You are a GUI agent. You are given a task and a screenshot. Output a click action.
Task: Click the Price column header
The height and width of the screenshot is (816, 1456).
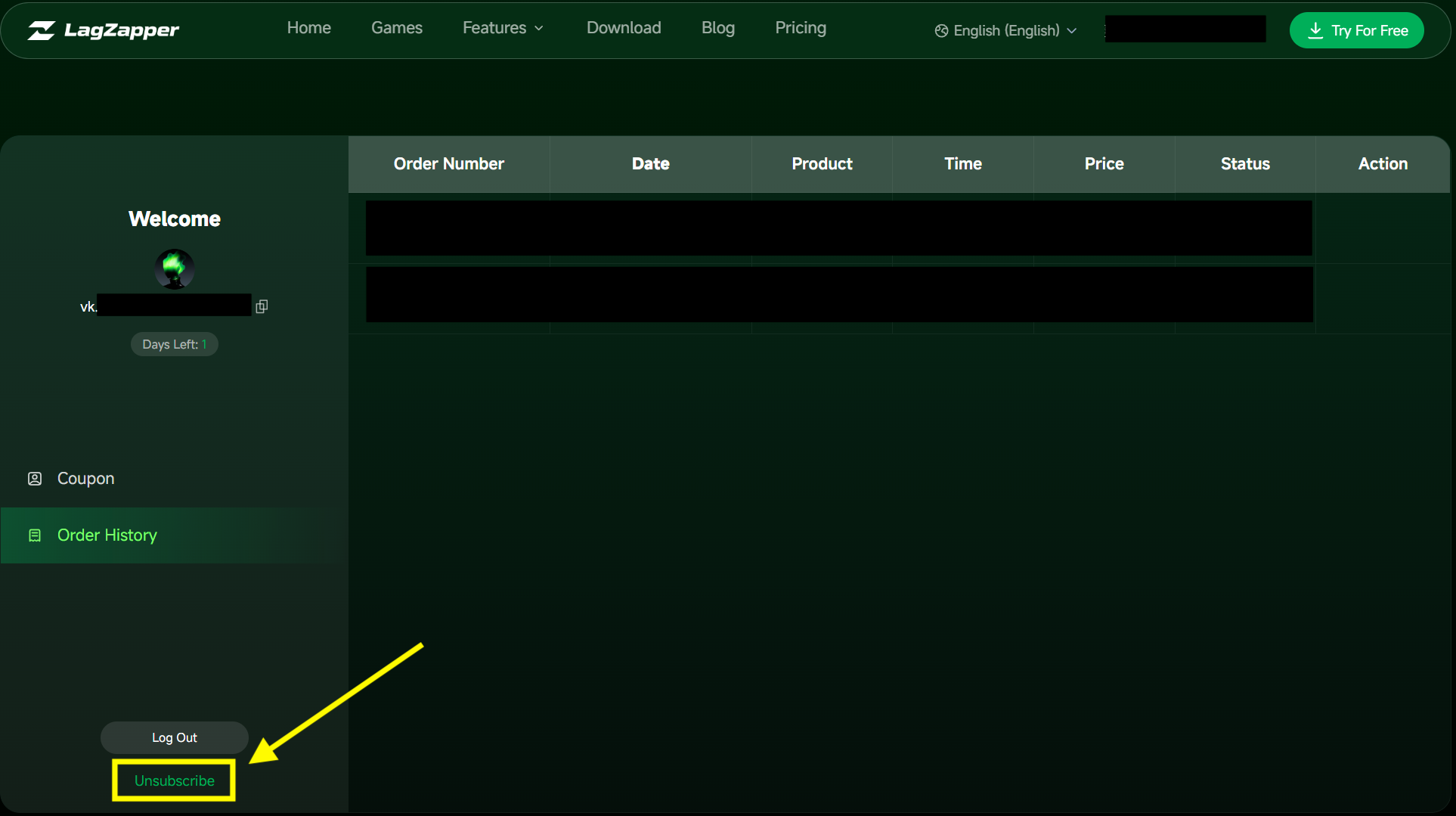pyautogui.click(x=1104, y=164)
